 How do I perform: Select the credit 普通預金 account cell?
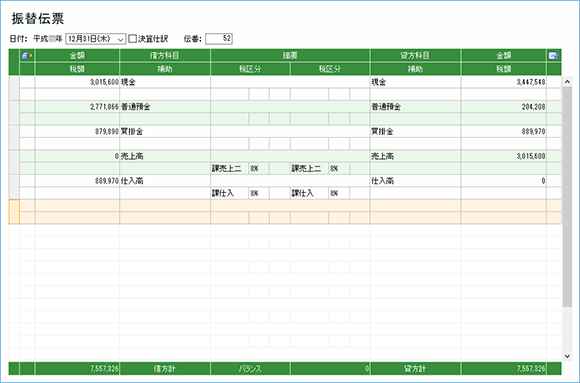(415, 107)
